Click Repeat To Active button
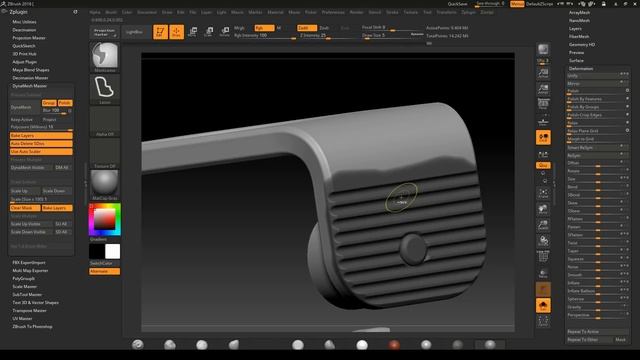This screenshot has width=640, height=360. point(598,332)
